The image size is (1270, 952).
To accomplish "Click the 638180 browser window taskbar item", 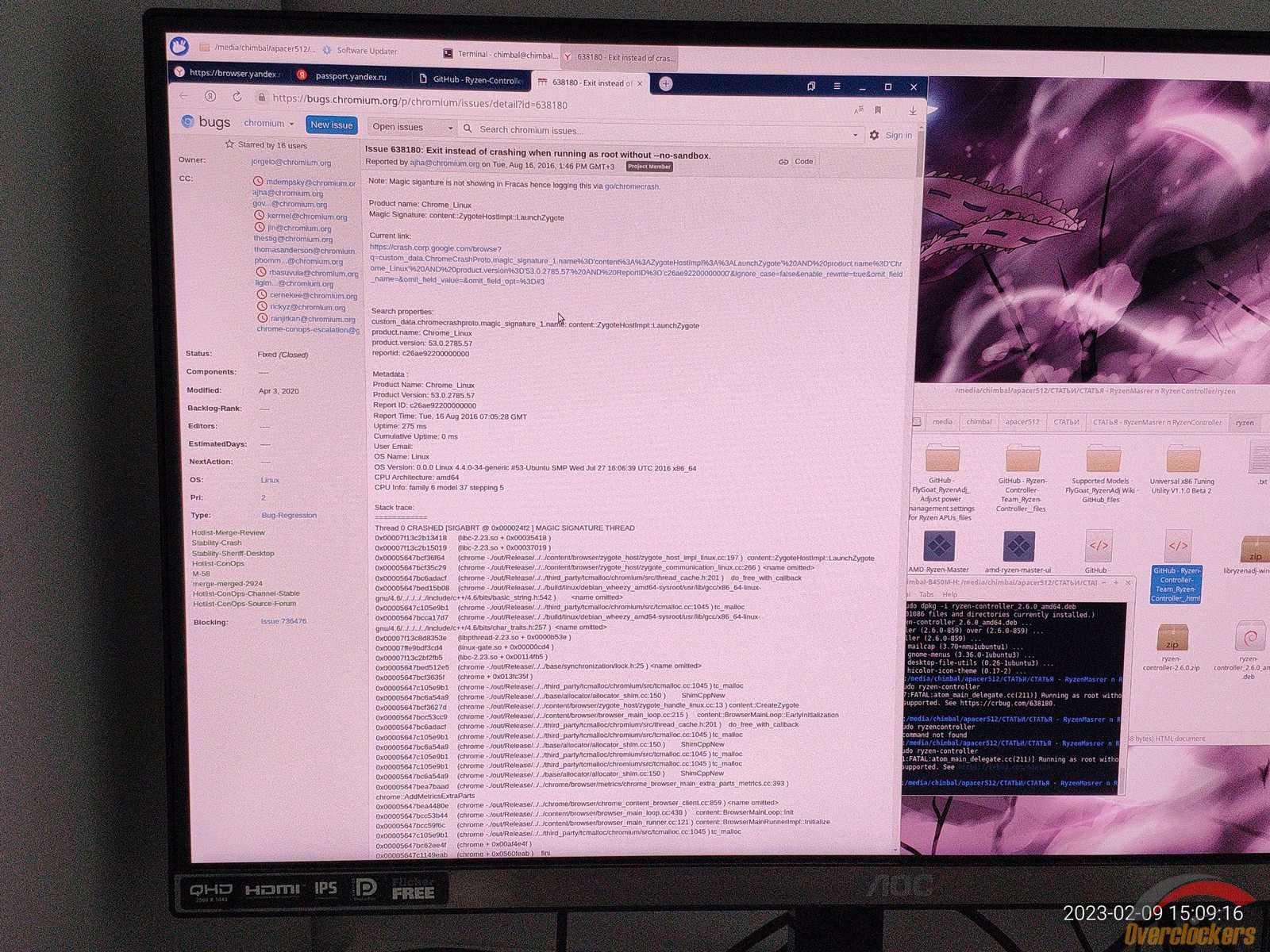I will [619, 57].
